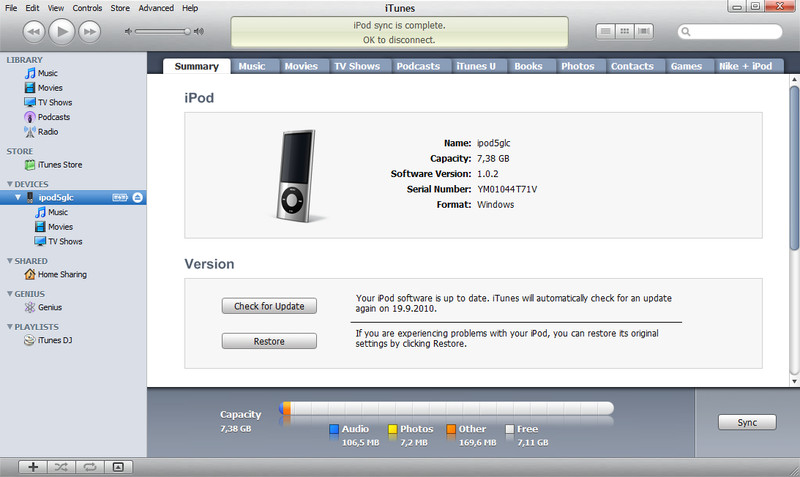Open the View menu
The height and width of the screenshot is (477, 800).
tap(56, 8)
